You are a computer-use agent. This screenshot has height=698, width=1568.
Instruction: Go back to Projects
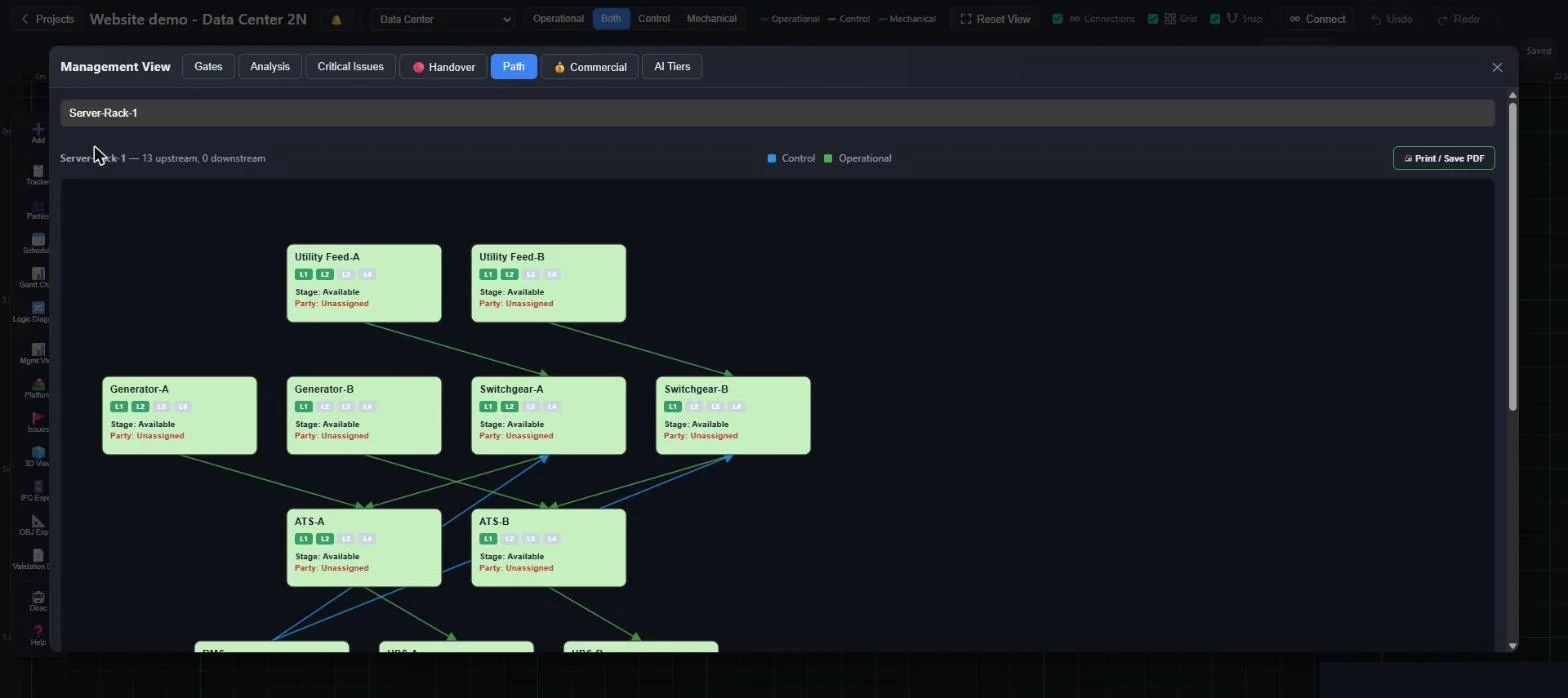(47, 19)
